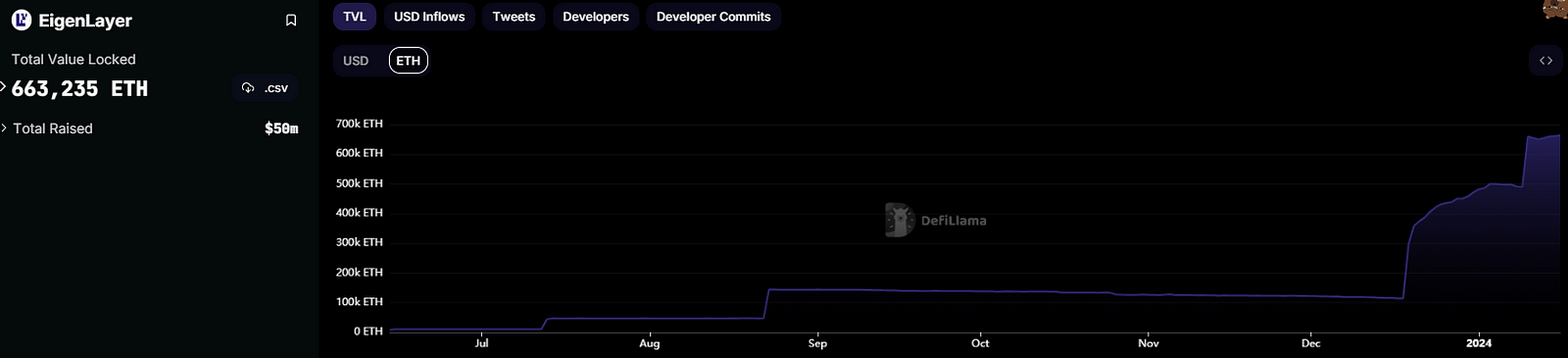
Task: Click the Sep marker on chart axis
Action: 817,343
